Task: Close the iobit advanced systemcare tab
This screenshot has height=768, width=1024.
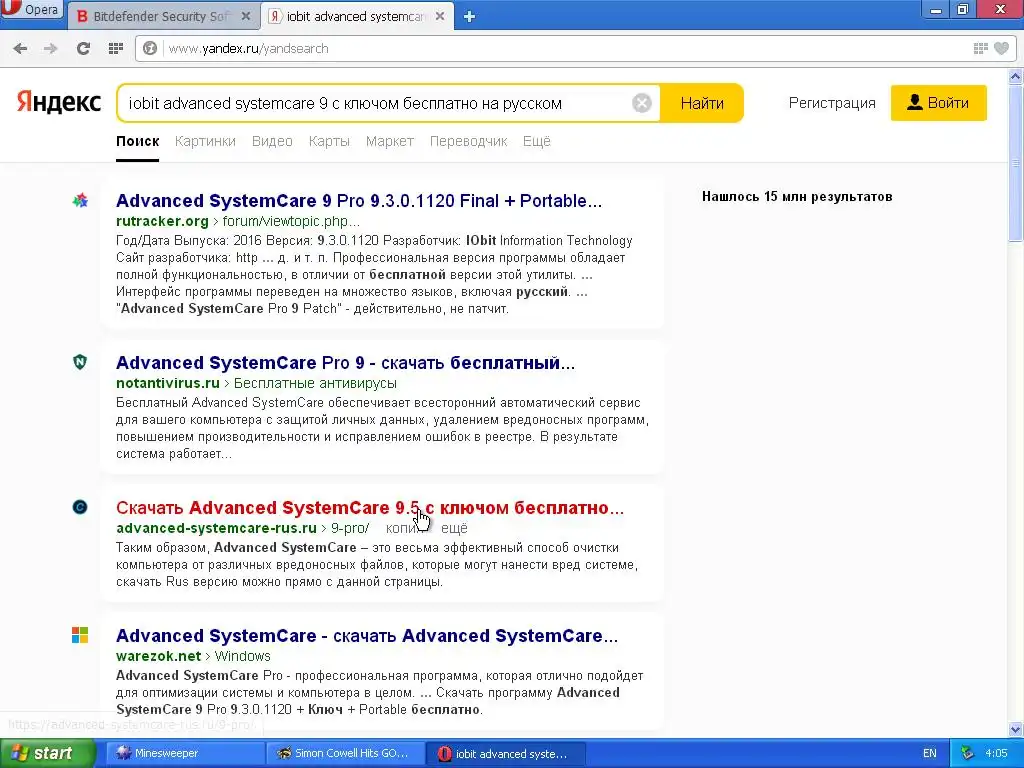Action: click(x=440, y=16)
